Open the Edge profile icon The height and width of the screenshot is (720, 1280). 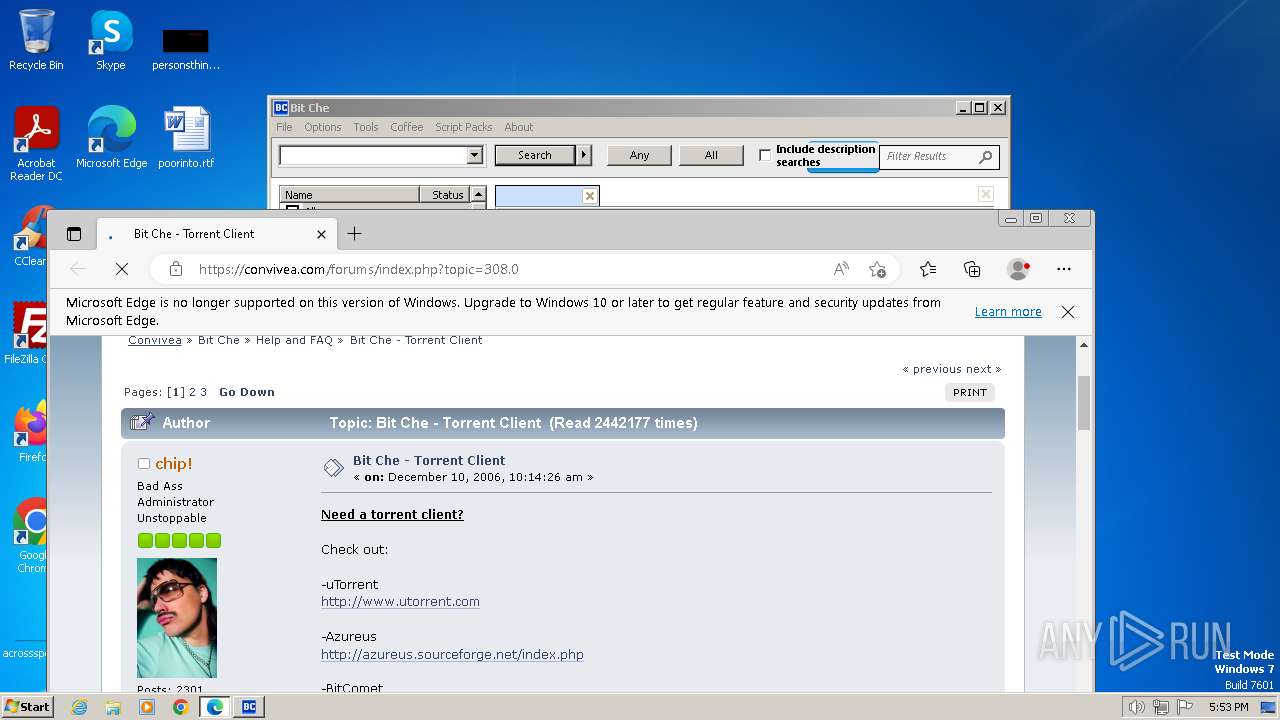tap(1018, 269)
